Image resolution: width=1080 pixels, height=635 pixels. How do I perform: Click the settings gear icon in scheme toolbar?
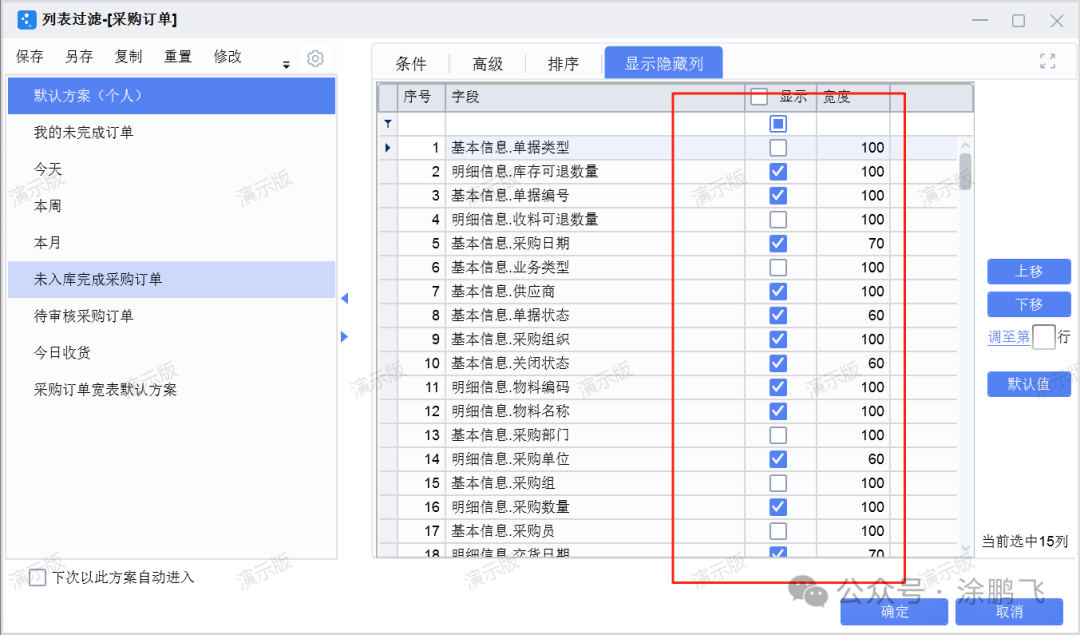click(315, 59)
